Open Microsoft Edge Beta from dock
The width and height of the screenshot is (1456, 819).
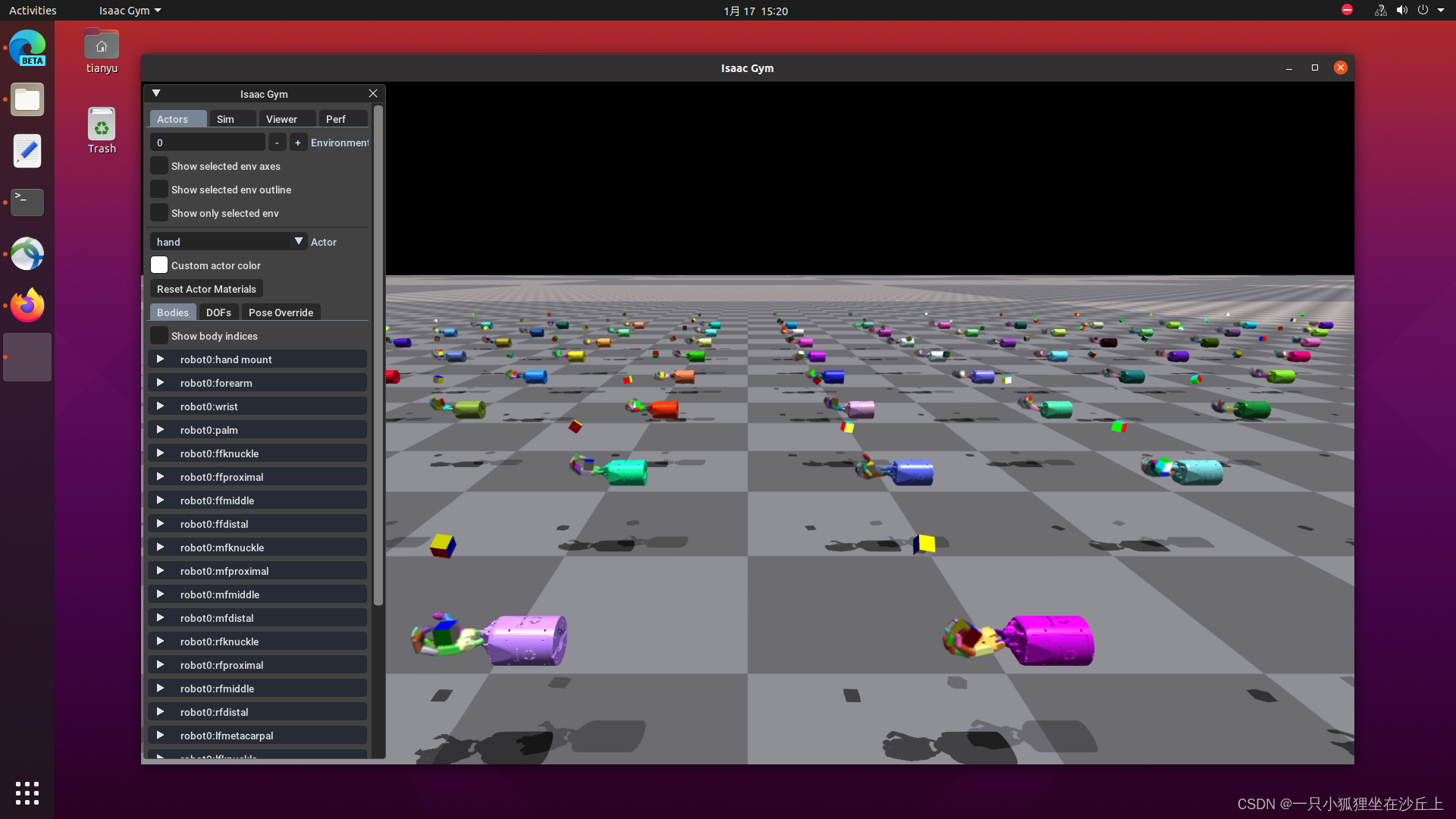point(27,48)
